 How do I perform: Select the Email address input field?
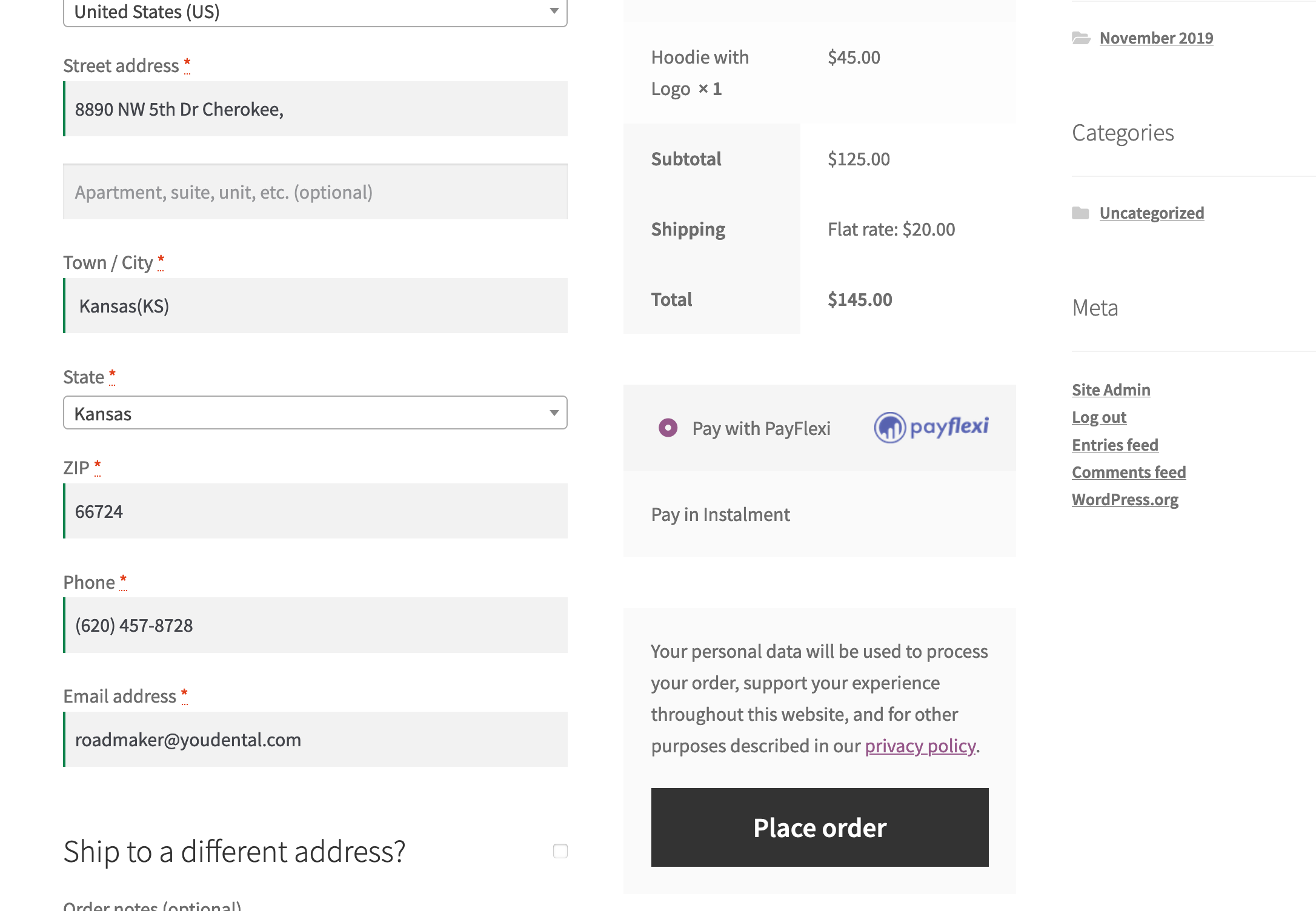pos(315,740)
